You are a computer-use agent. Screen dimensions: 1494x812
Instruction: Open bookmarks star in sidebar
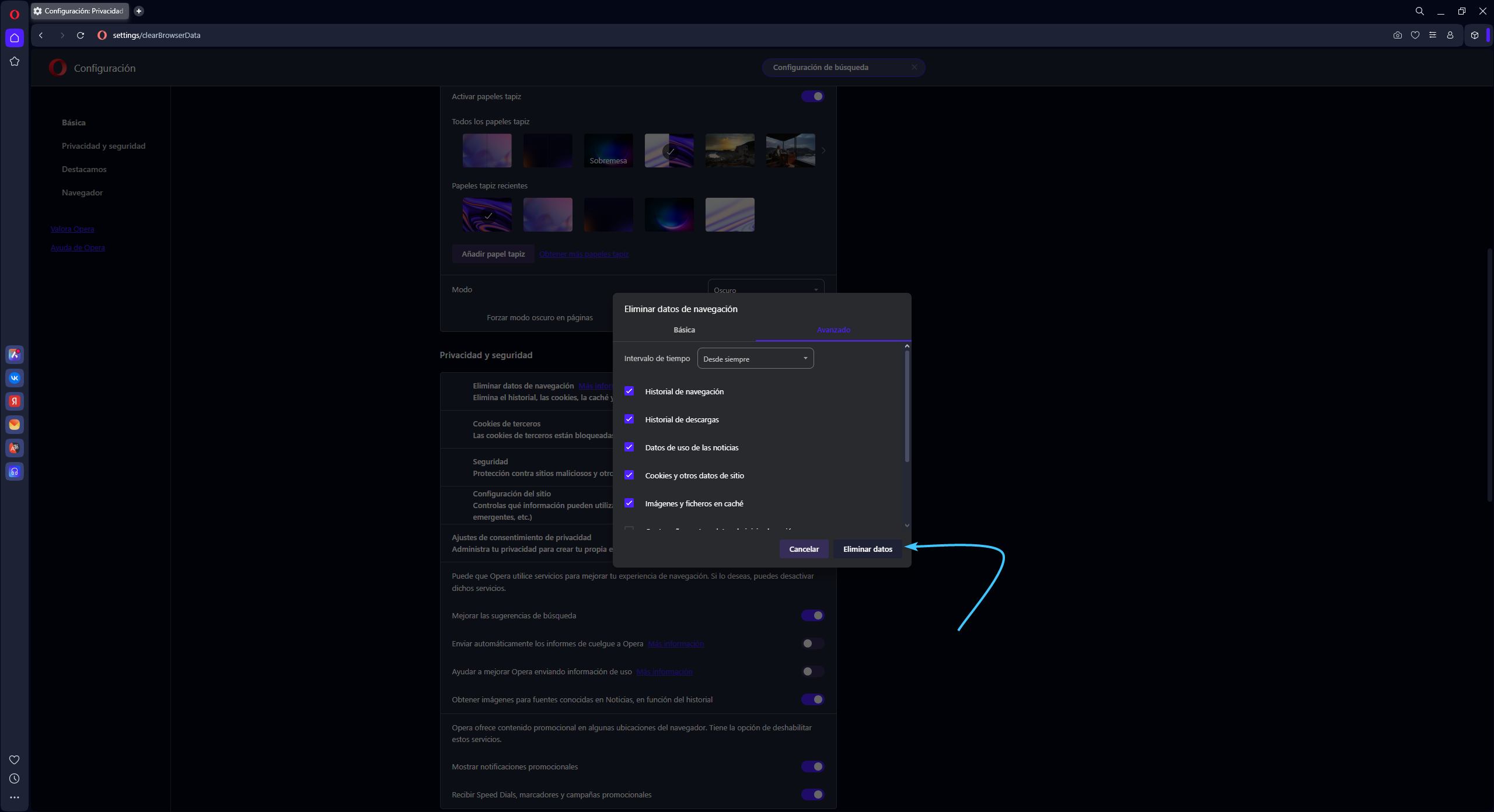point(15,61)
